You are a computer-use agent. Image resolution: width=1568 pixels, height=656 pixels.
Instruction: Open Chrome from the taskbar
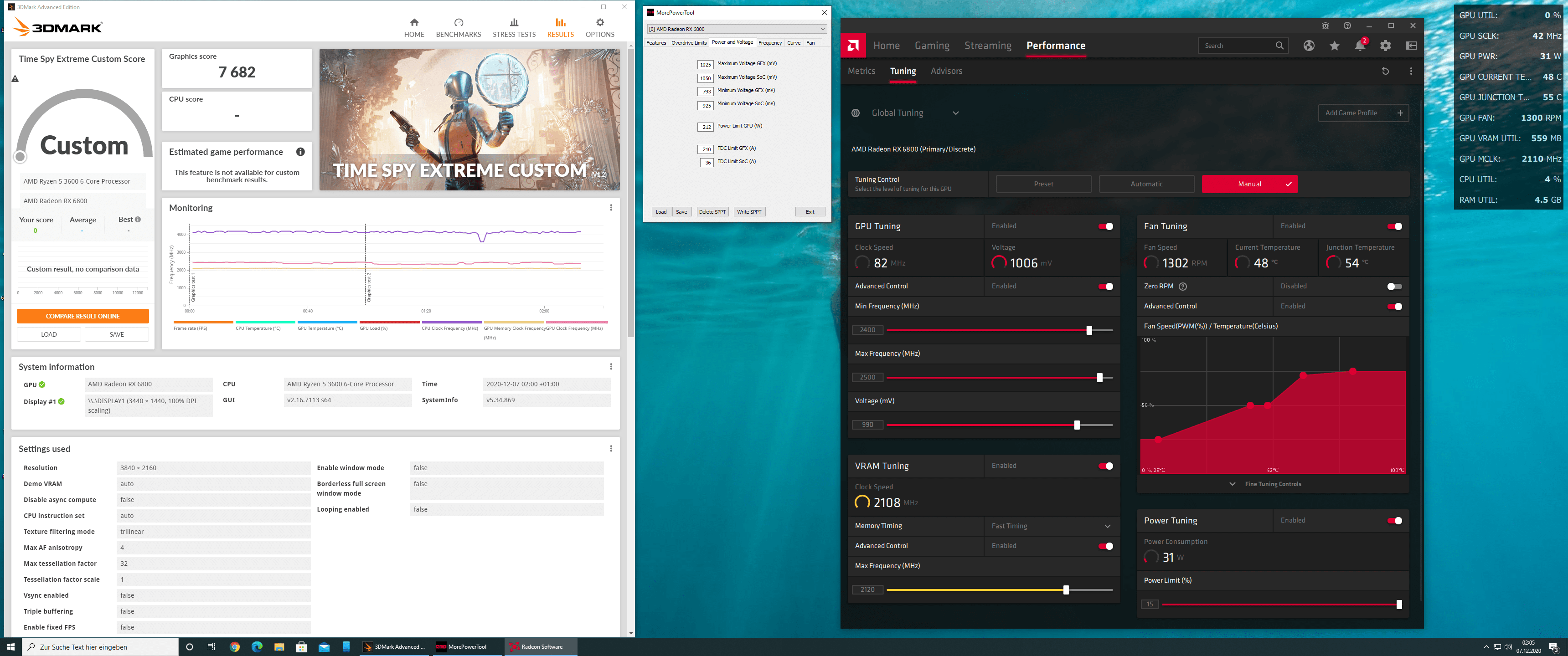click(x=234, y=646)
